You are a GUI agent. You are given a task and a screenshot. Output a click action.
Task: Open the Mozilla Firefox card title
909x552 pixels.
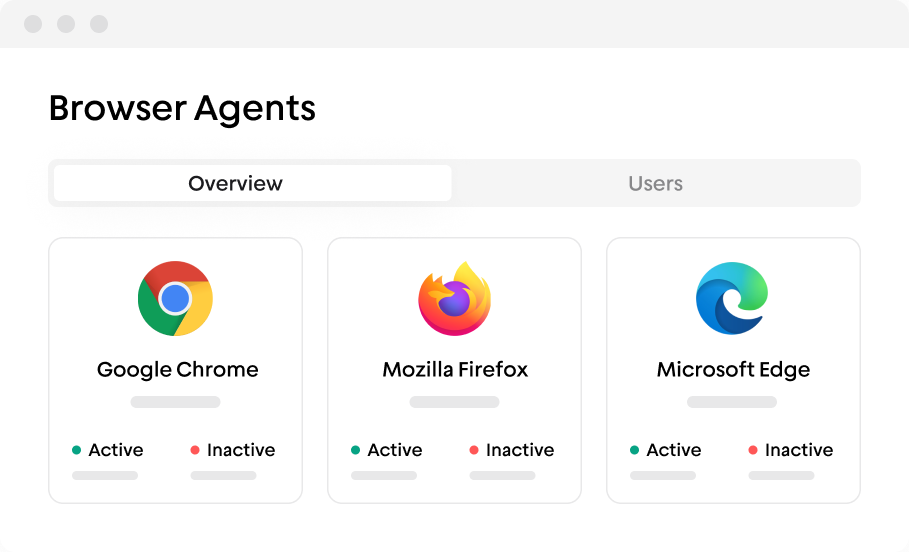tap(455, 369)
